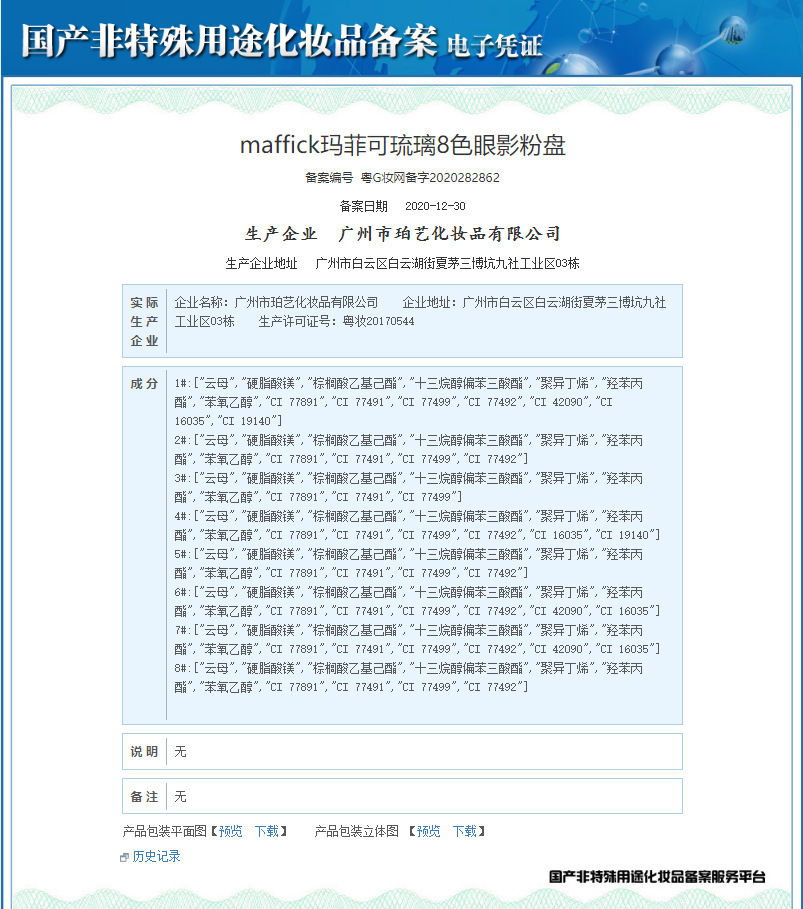
Task: Click the 7# ingredient list entry
Action: pyautogui.click(x=417, y=639)
